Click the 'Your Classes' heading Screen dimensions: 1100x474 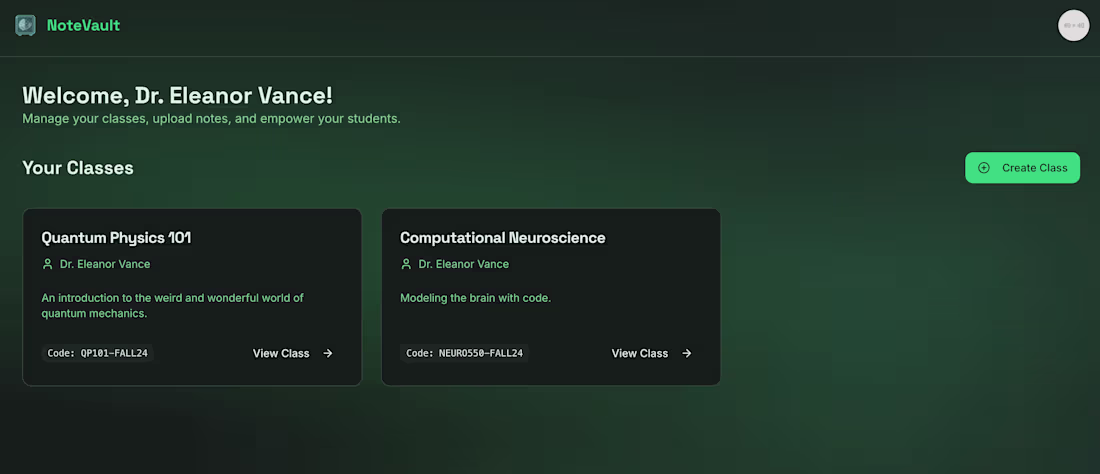coord(78,168)
